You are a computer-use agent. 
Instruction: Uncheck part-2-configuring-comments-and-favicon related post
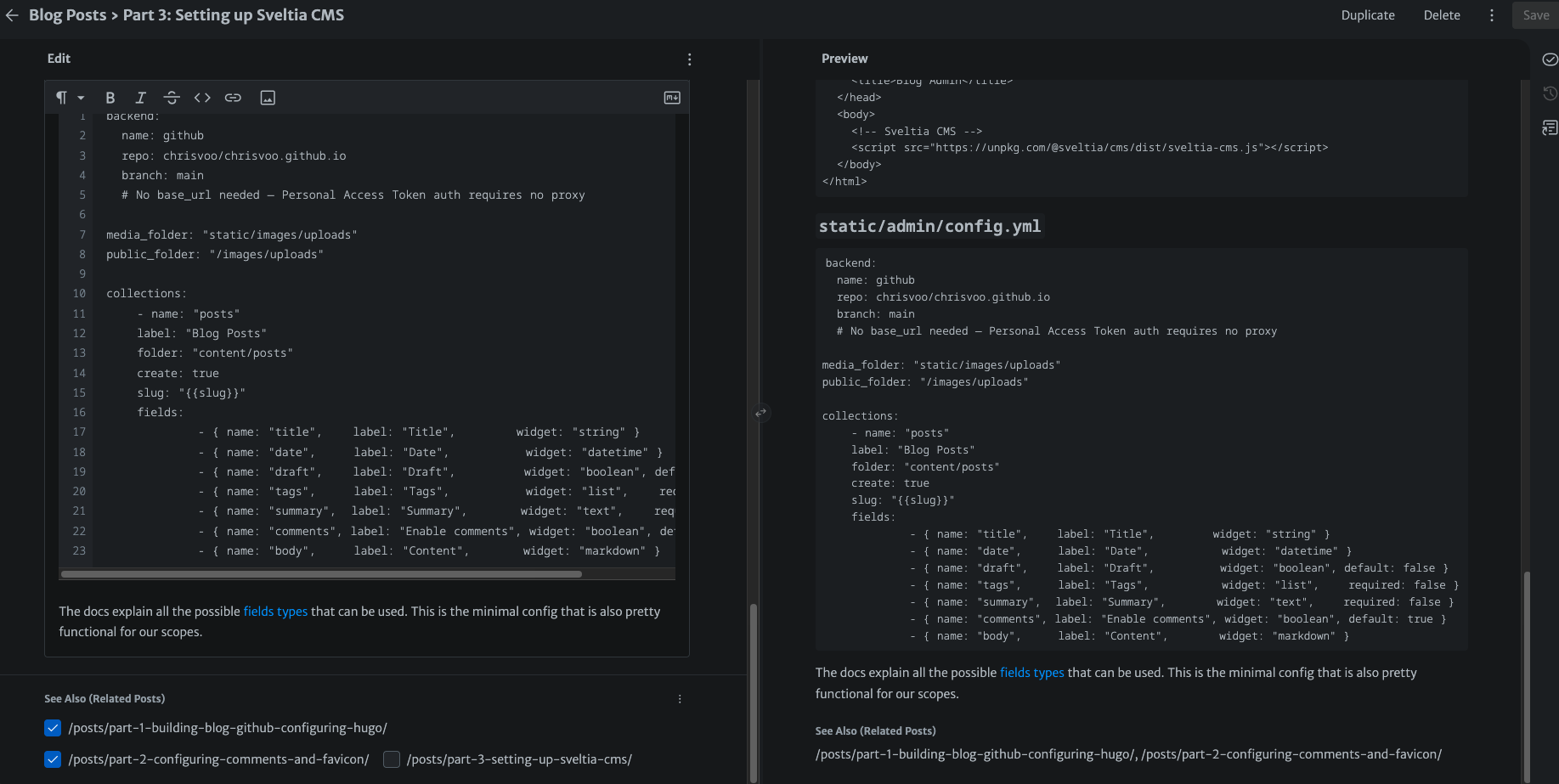53,759
